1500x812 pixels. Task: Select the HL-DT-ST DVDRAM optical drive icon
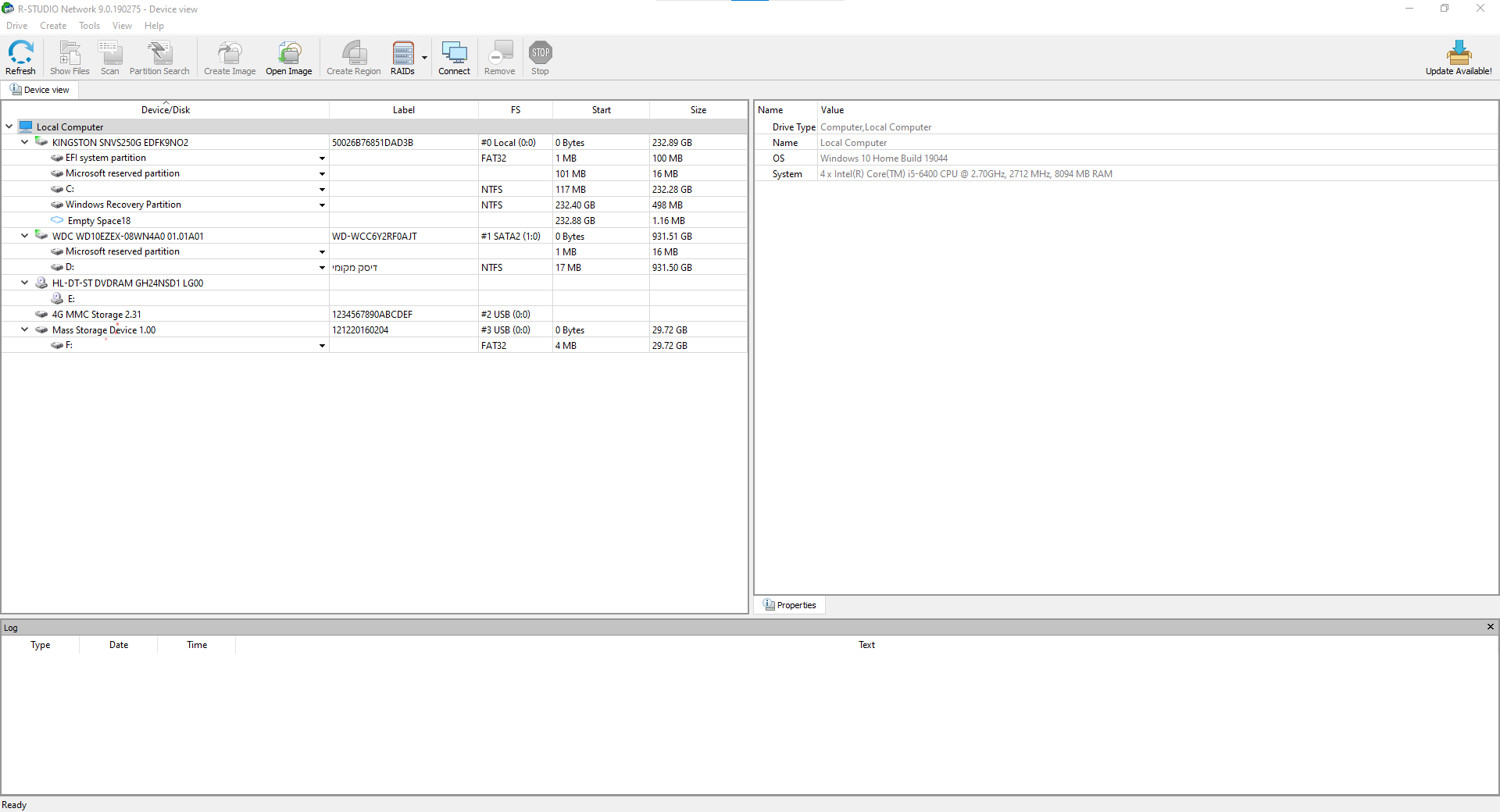pyautogui.click(x=41, y=283)
